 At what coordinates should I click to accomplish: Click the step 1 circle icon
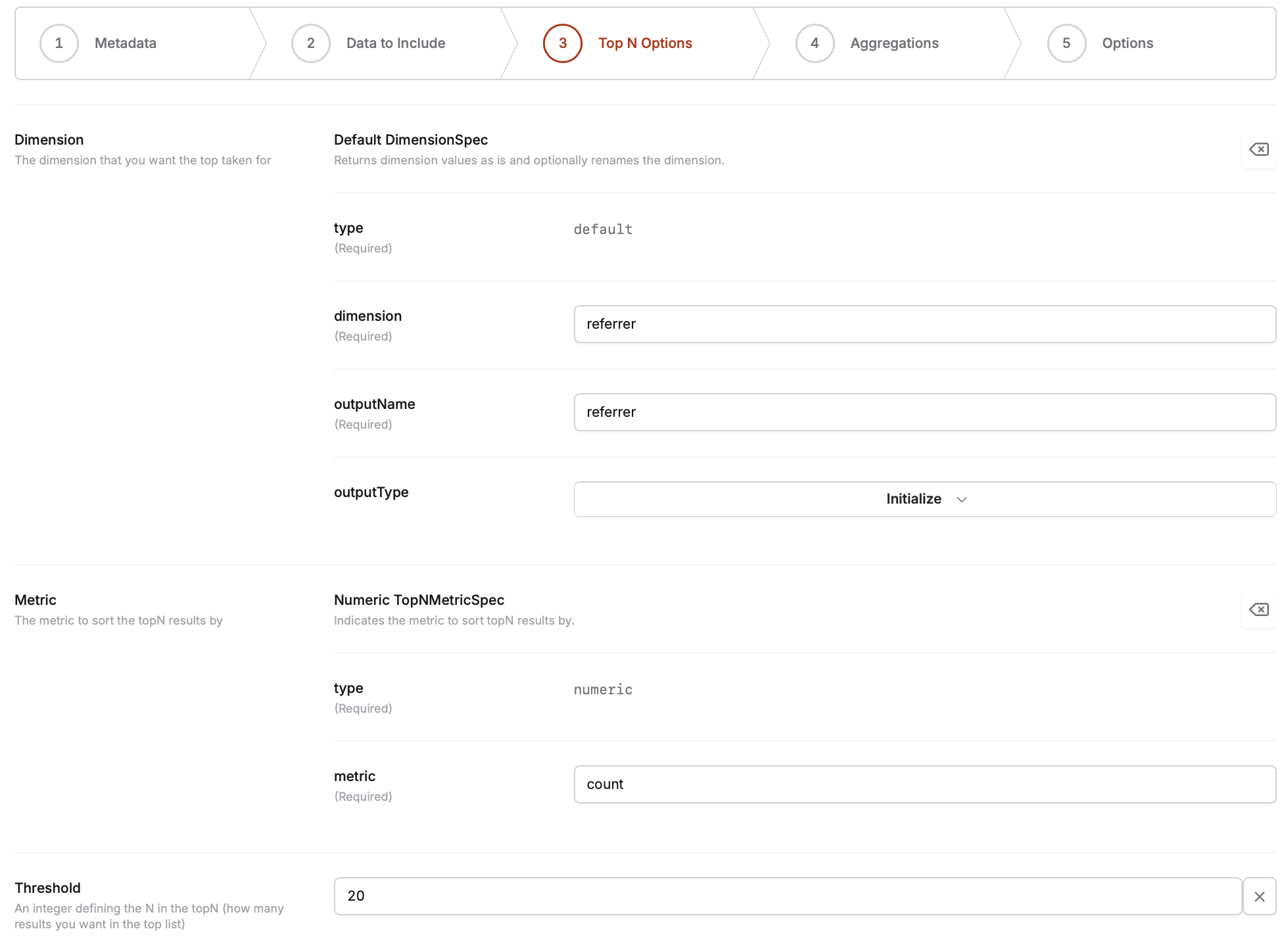[x=59, y=43]
